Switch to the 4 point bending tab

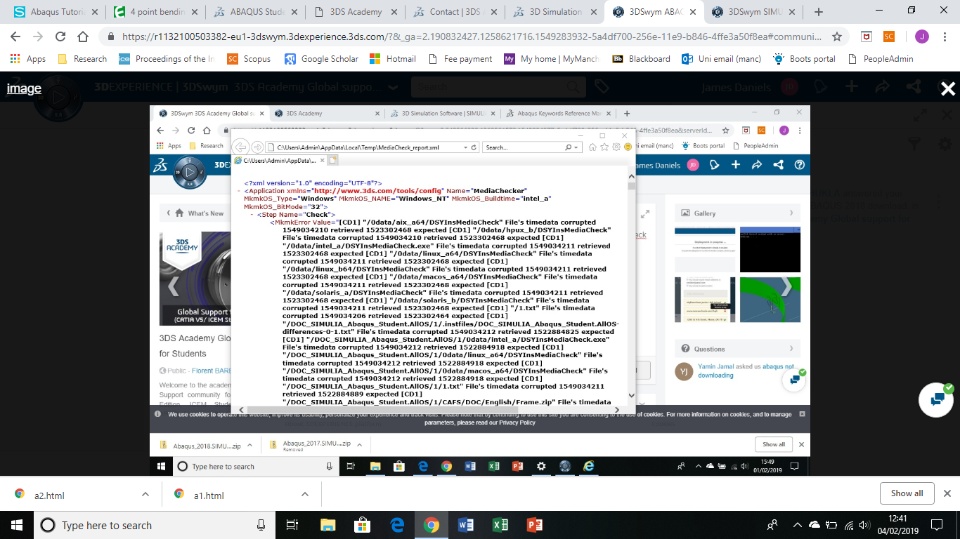coord(156,12)
